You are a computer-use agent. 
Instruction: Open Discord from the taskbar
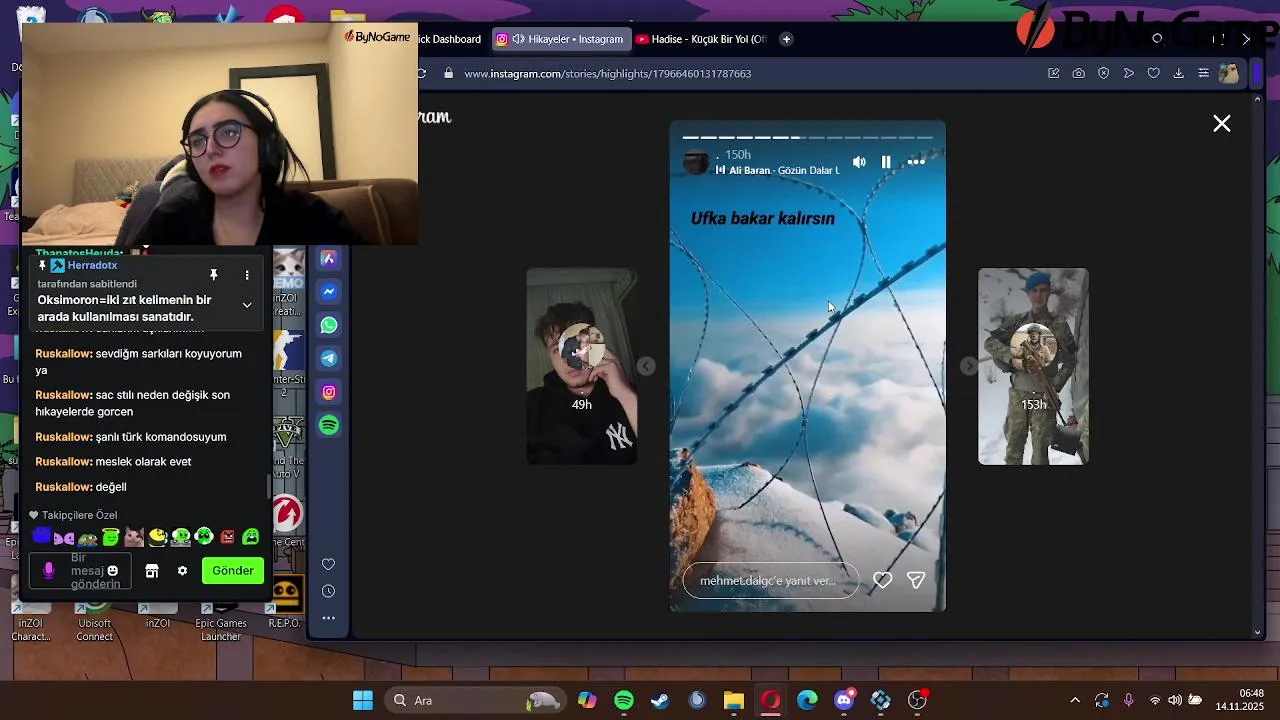(844, 700)
